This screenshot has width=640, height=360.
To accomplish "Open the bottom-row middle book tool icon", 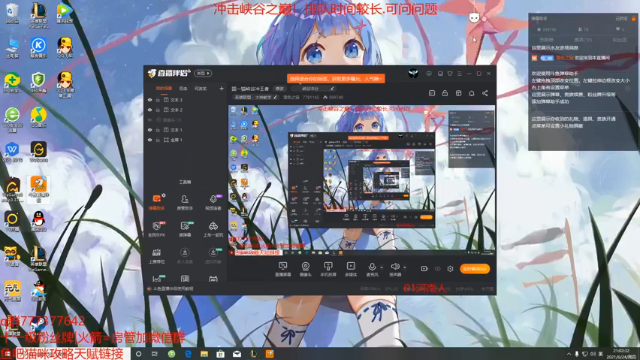I will click(185, 279).
